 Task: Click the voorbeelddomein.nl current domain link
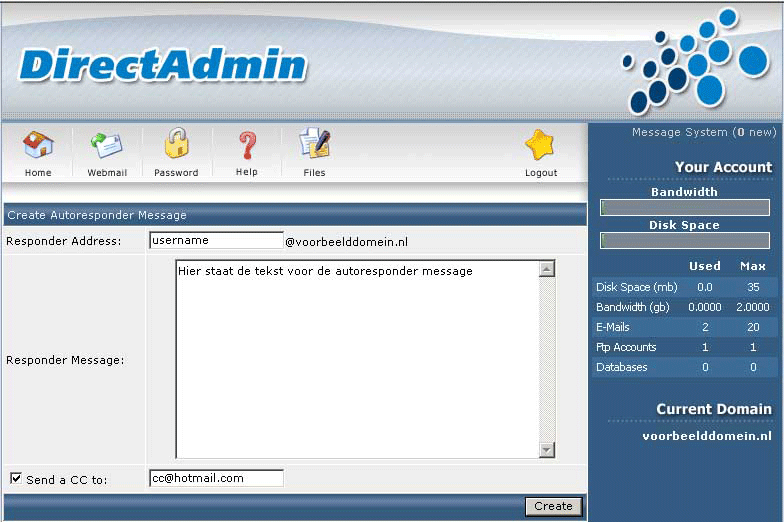(x=707, y=436)
